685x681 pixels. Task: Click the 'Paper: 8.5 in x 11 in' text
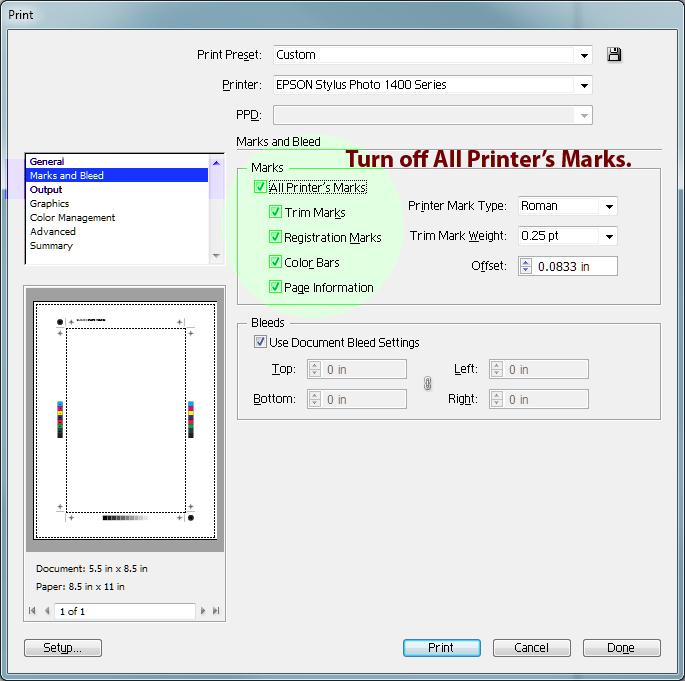pos(80,586)
